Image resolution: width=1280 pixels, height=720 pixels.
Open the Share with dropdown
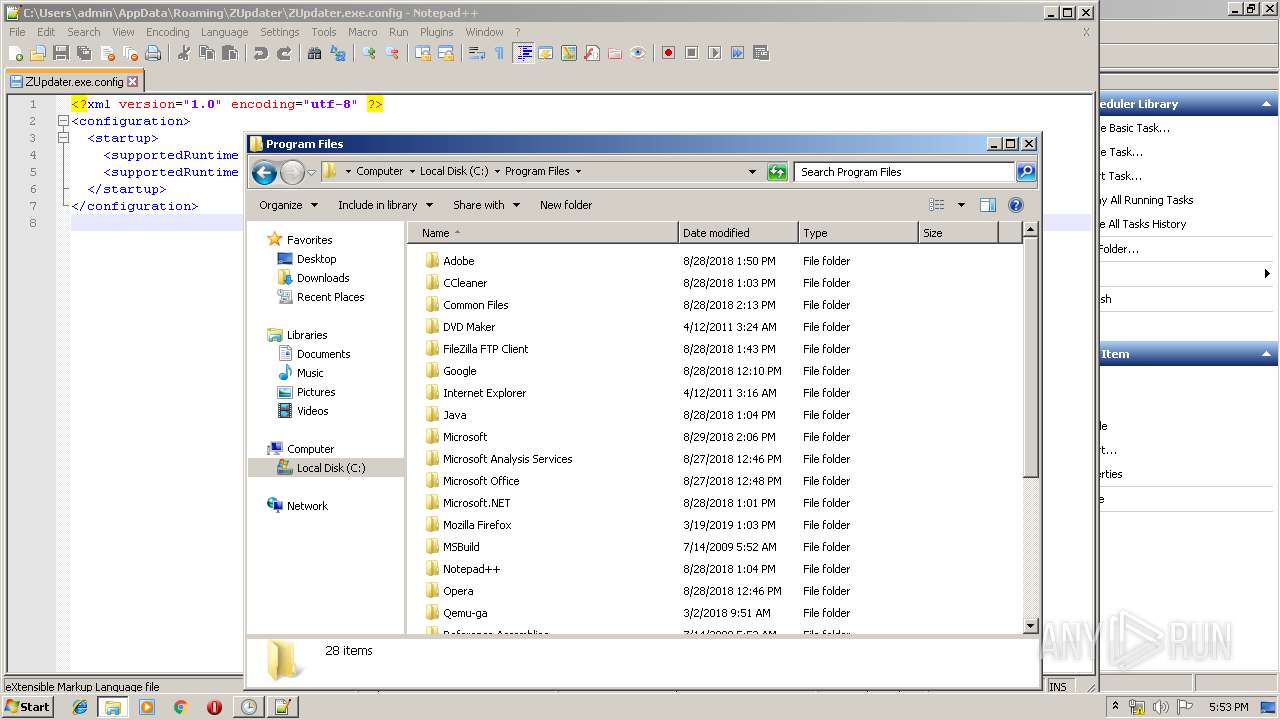click(x=486, y=205)
